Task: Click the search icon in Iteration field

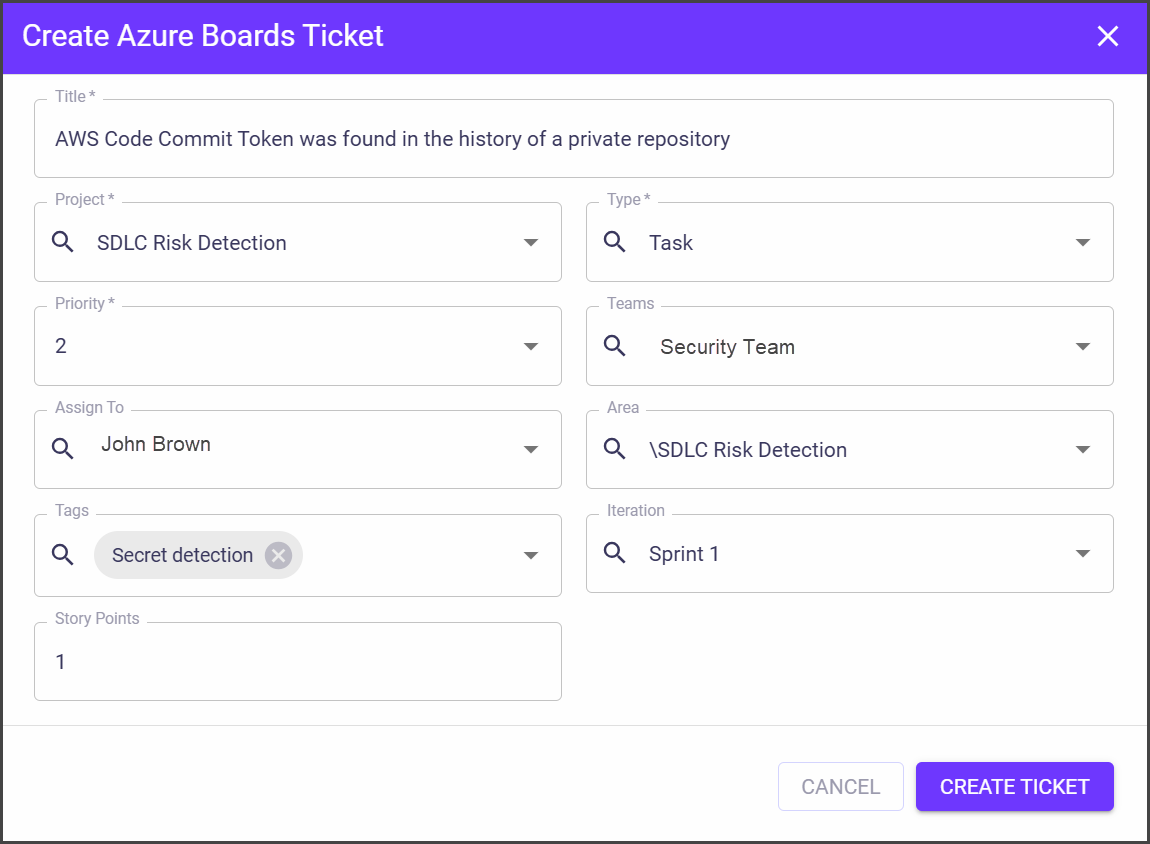Action: tap(615, 553)
